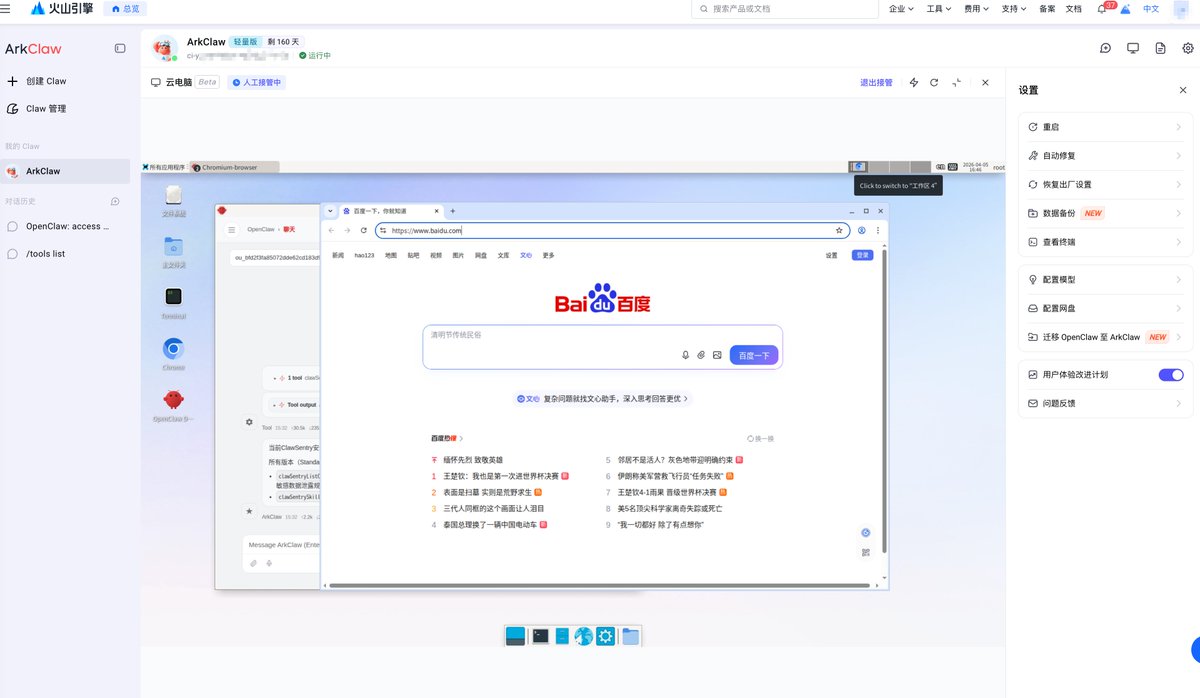Open the Chrome icon on remote desktop
Viewport: 1200px width, 698px height.
173,348
